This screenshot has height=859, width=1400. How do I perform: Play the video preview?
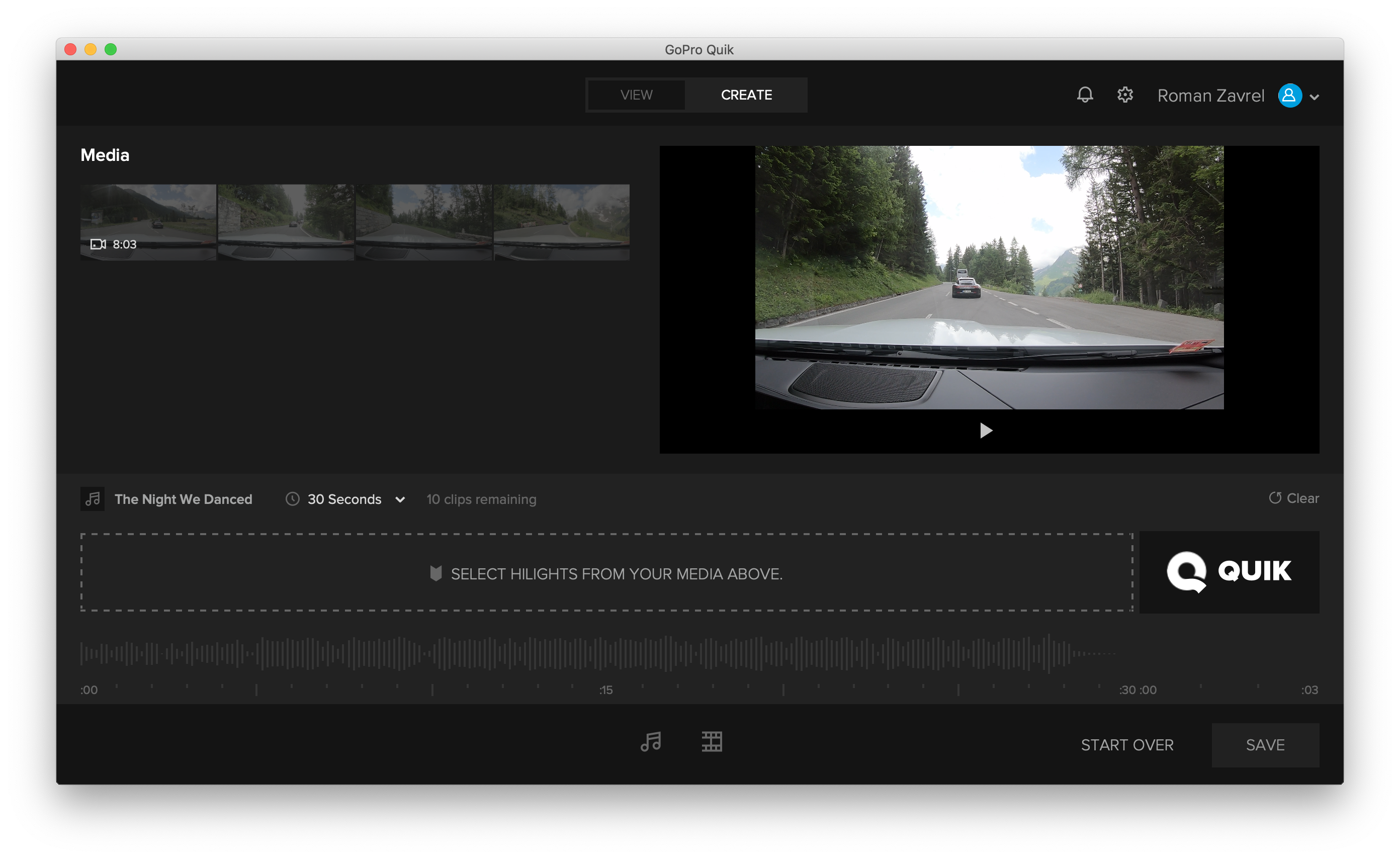pos(986,431)
